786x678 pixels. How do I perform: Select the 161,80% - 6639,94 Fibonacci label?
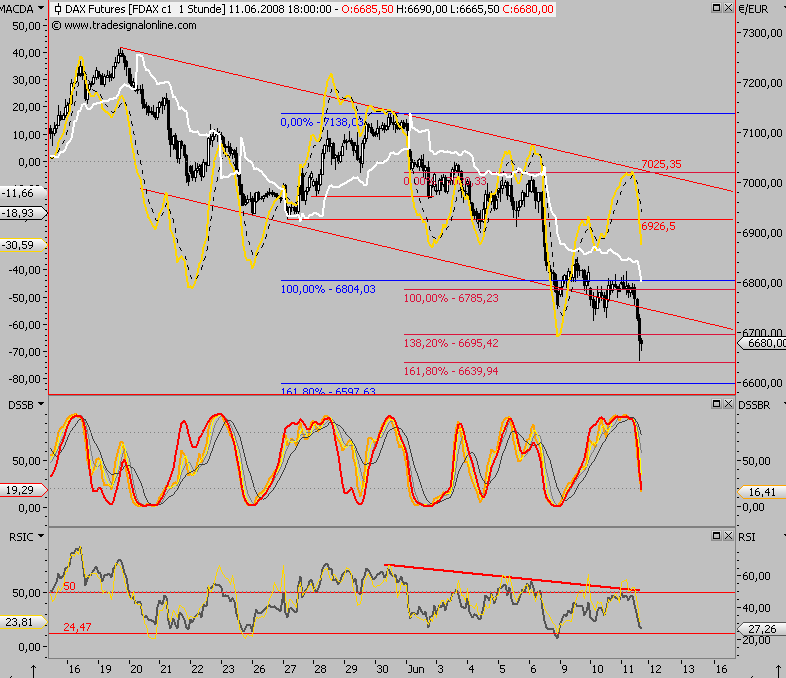point(451,371)
